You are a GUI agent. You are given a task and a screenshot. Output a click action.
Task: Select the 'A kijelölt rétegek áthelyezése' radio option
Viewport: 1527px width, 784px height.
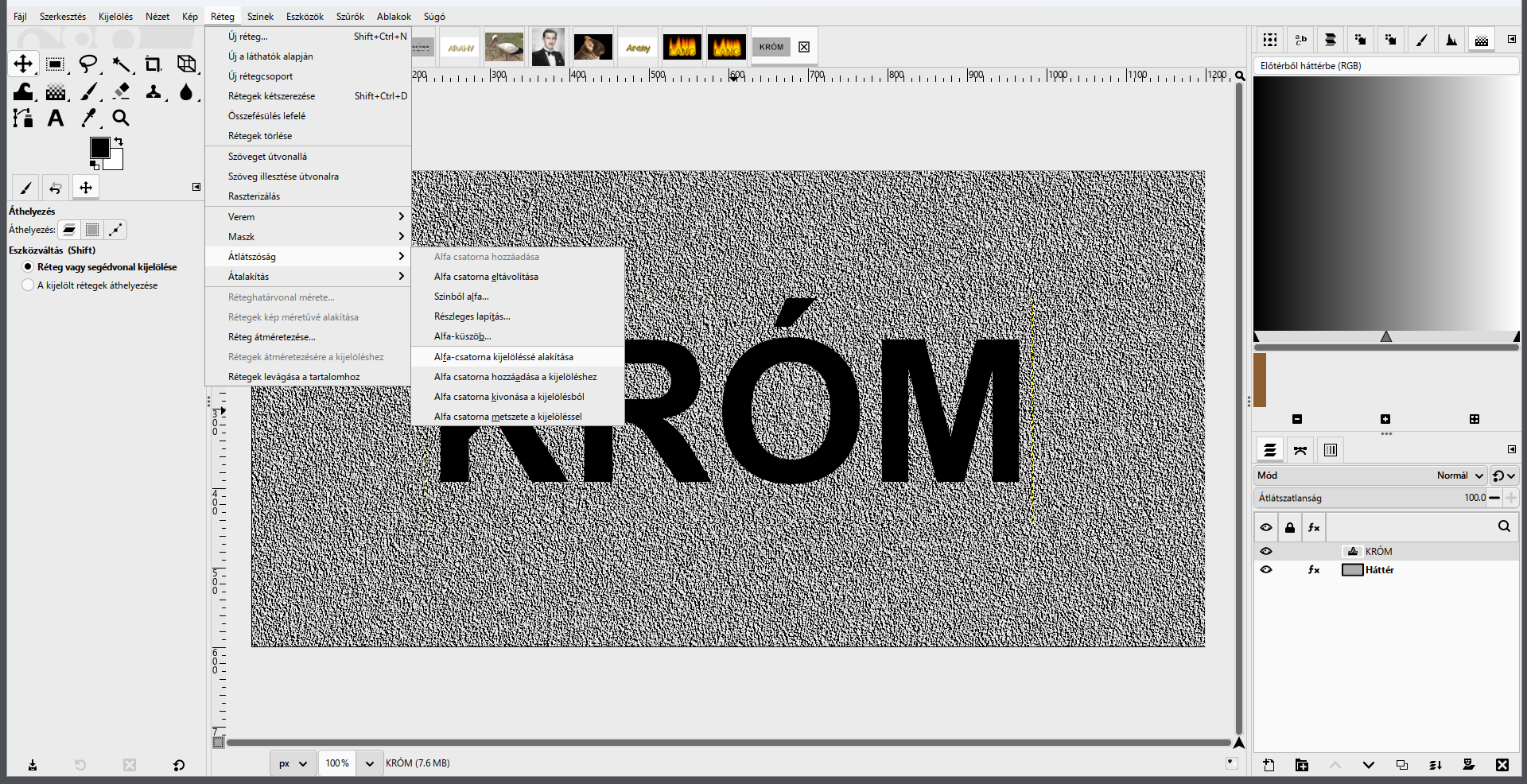(29, 285)
